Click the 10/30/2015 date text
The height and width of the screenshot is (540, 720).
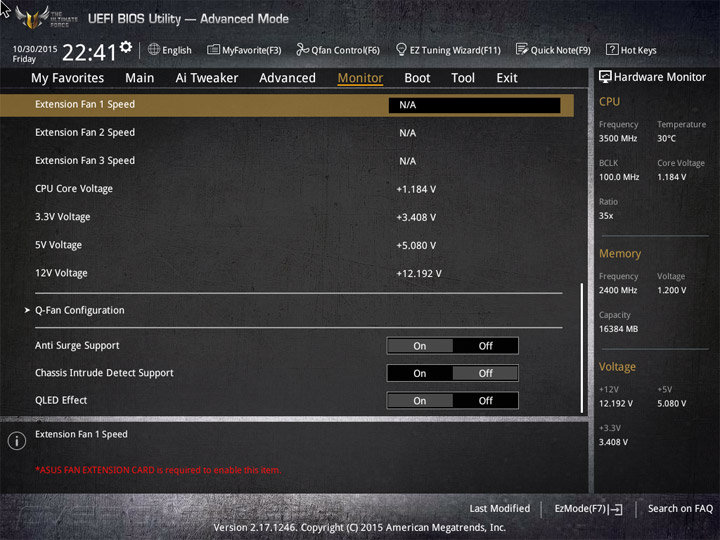[35, 49]
